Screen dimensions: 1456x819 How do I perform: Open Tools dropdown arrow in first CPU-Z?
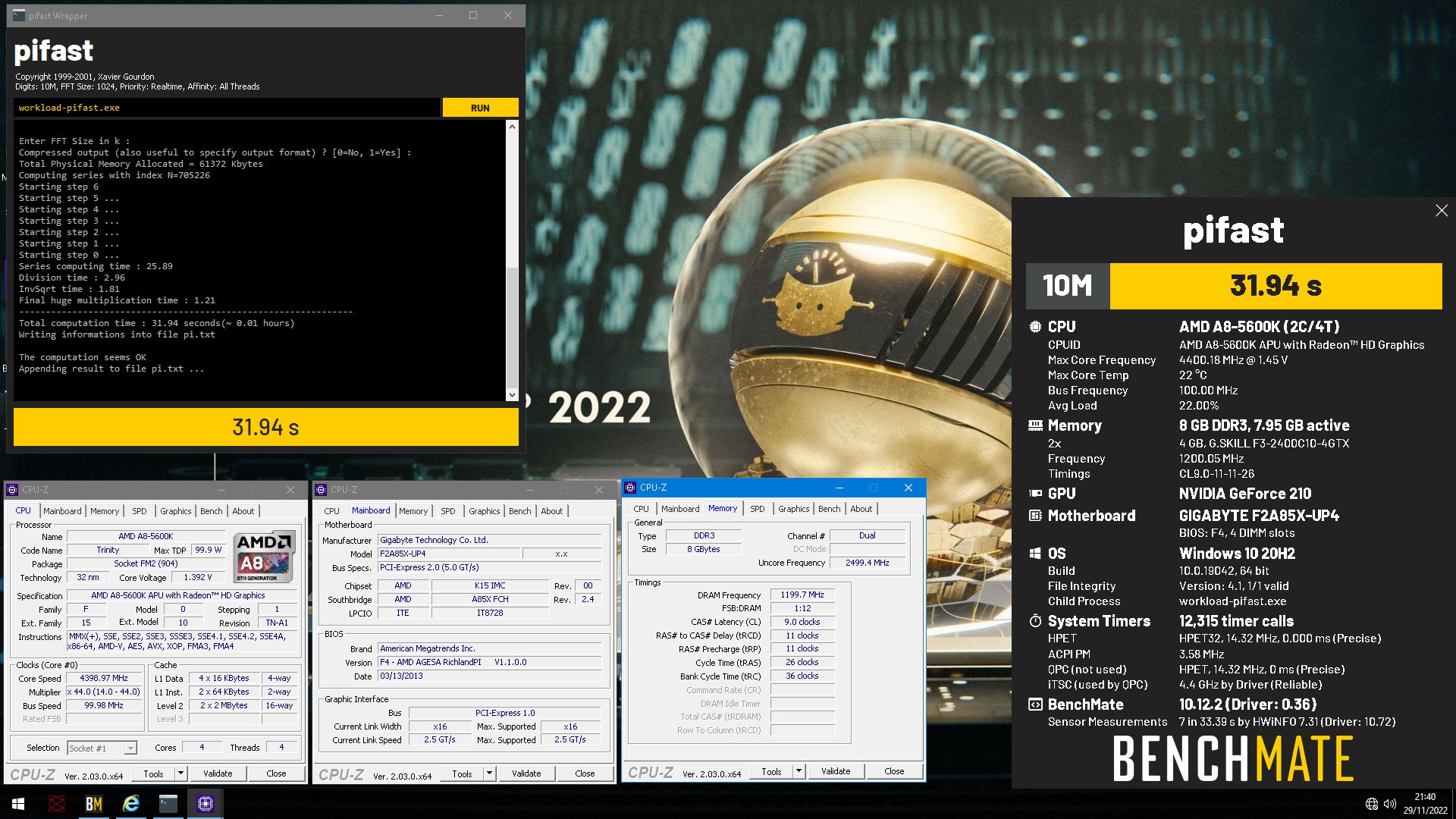[180, 773]
